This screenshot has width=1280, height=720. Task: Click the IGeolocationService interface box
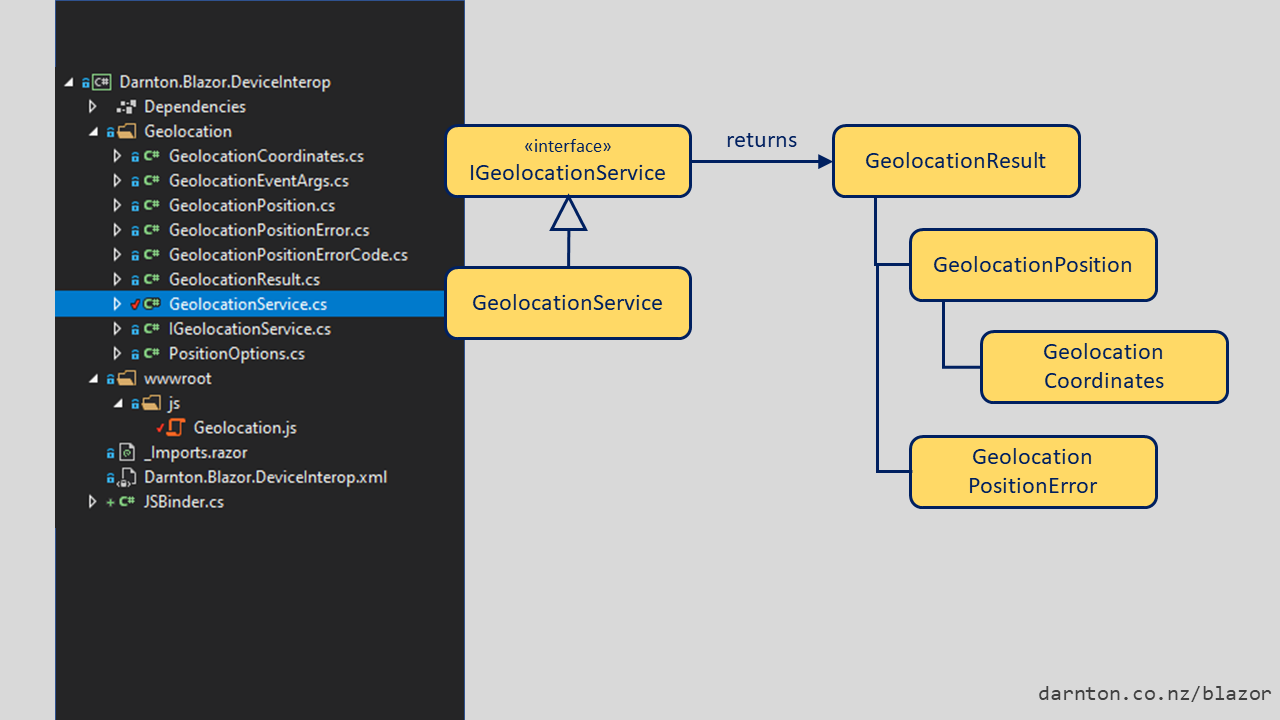(x=568, y=161)
